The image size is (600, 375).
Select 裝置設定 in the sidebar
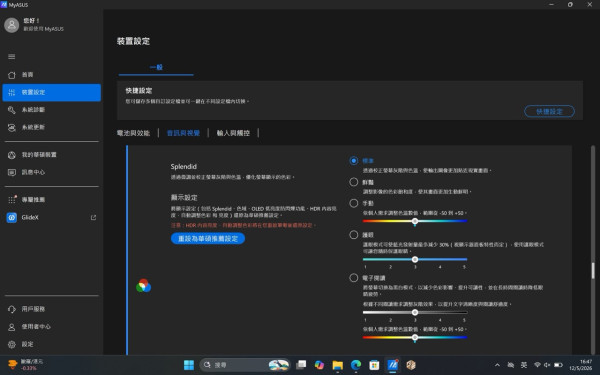click(x=52, y=92)
